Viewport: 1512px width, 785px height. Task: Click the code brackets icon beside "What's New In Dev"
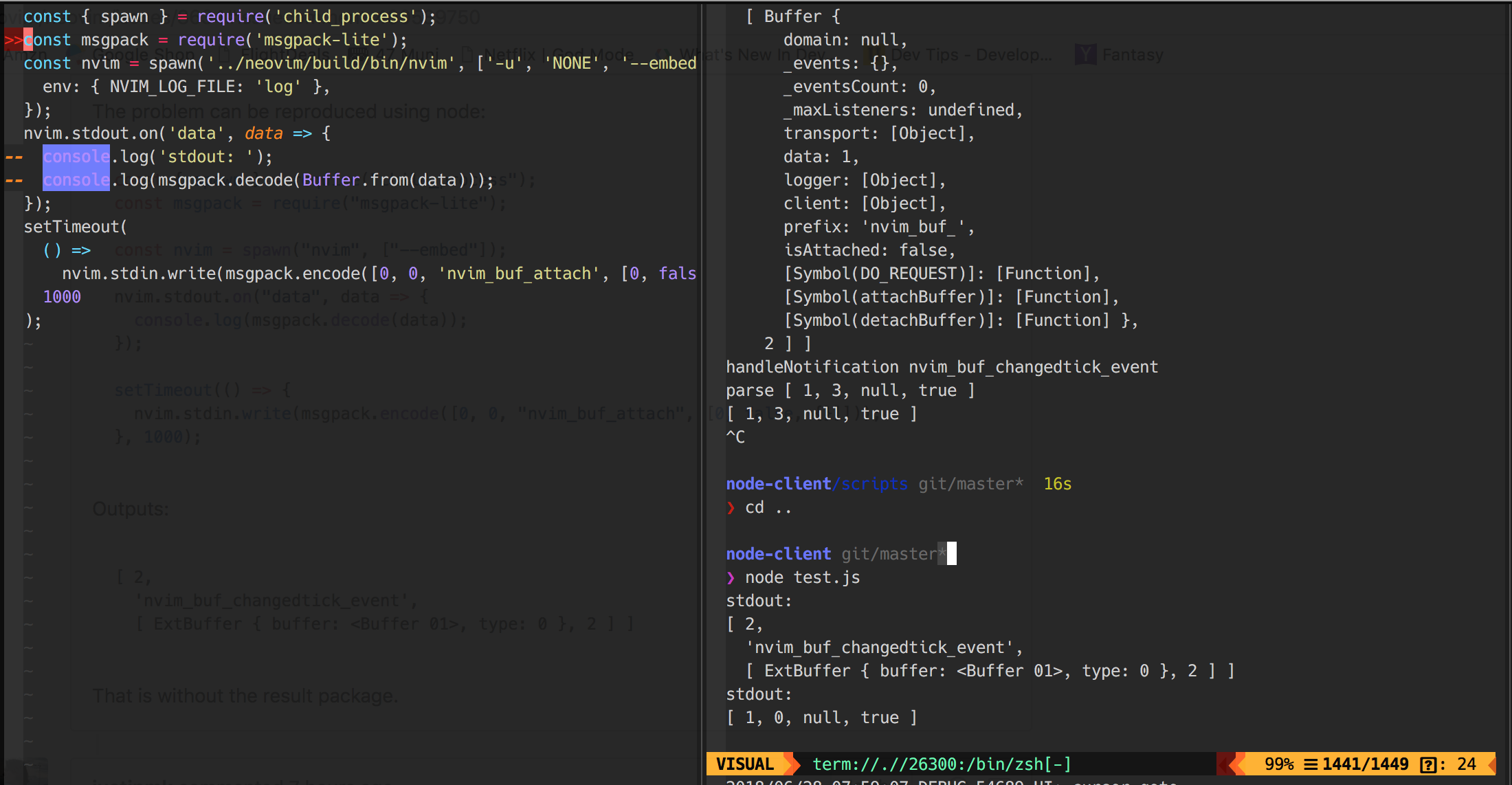pyautogui.click(x=660, y=54)
